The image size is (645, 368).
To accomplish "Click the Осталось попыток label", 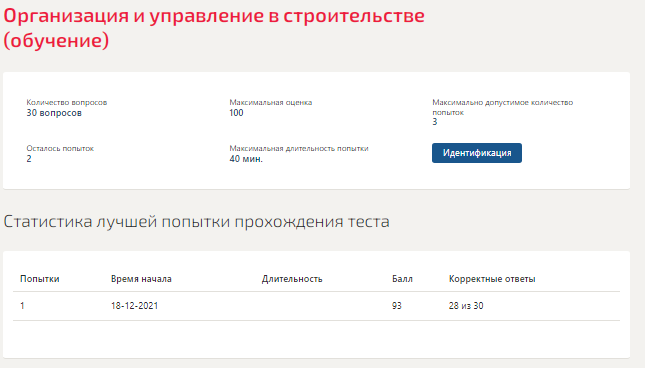I will (x=60, y=148).
